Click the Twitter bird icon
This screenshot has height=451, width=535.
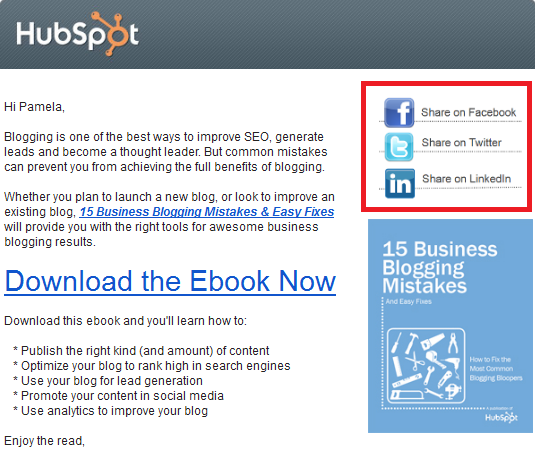pos(399,147)
